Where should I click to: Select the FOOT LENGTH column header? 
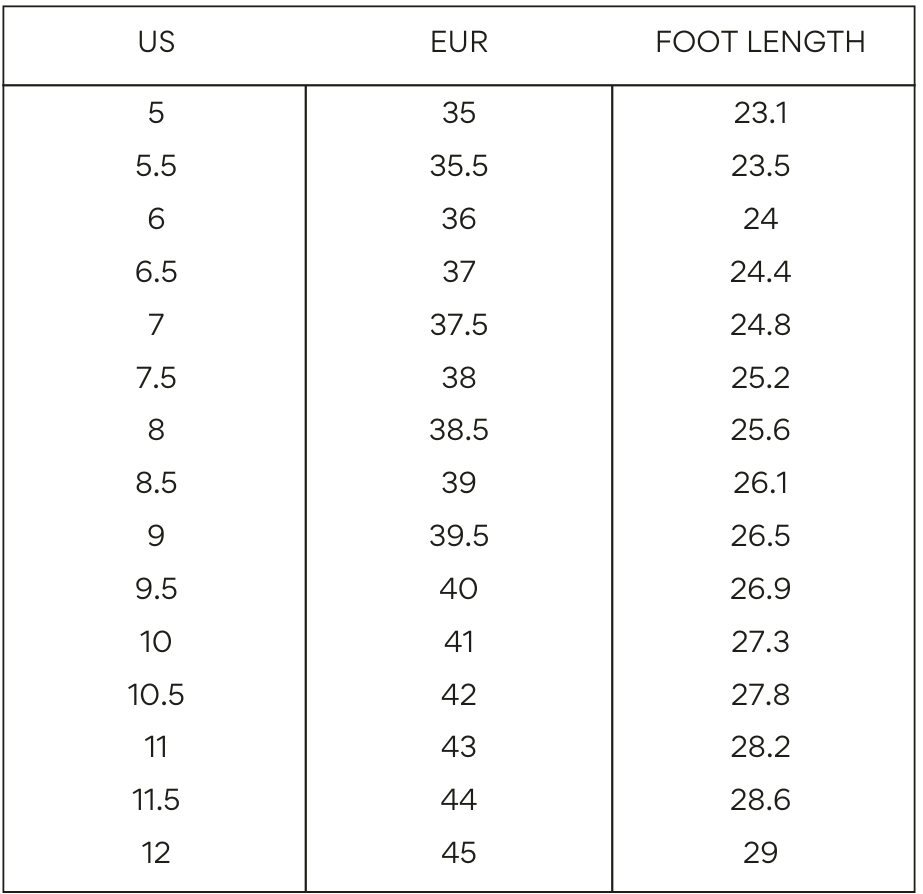760,42
